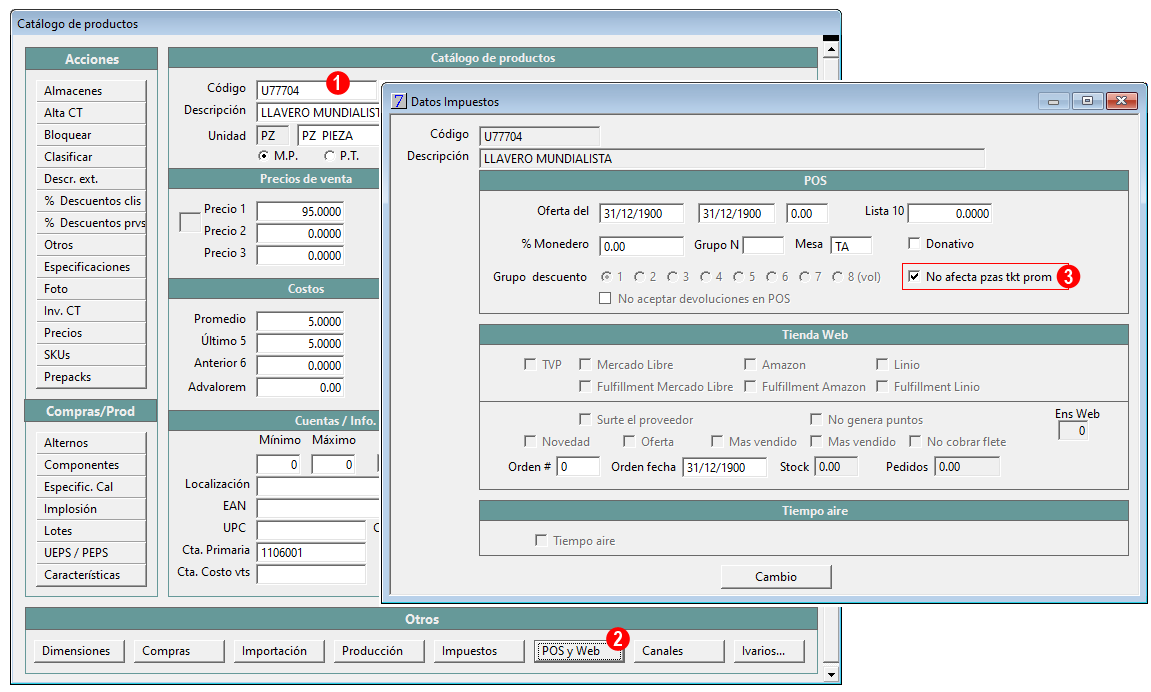Open the Descr. ext. action
This screenshot has height=692, width=1151.
(x=91, y=178)
